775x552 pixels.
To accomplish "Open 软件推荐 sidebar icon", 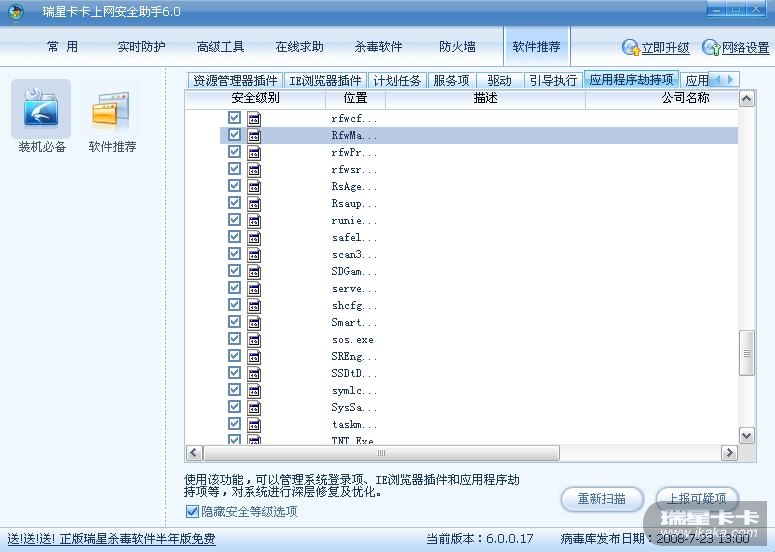I will (111, 111).
